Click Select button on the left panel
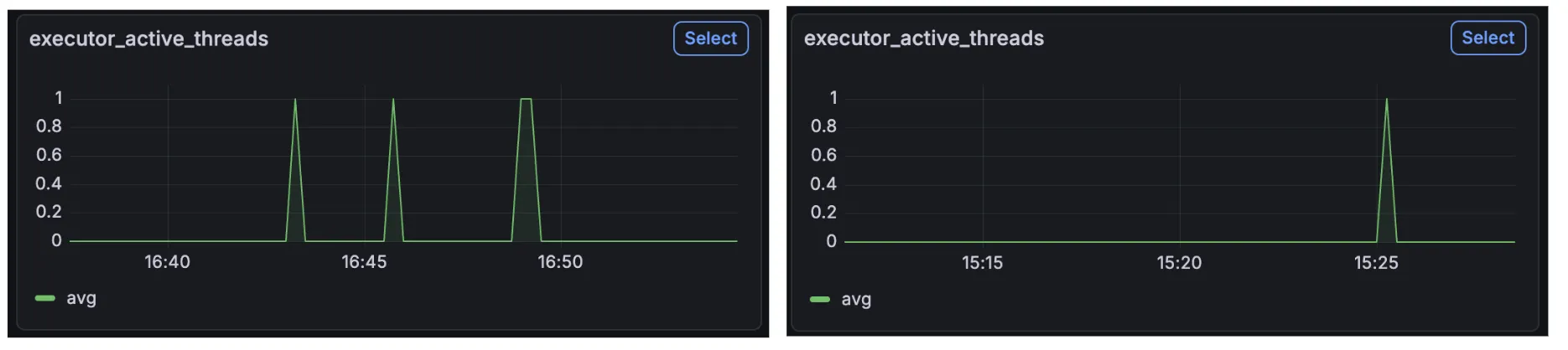 coord(710,39)
